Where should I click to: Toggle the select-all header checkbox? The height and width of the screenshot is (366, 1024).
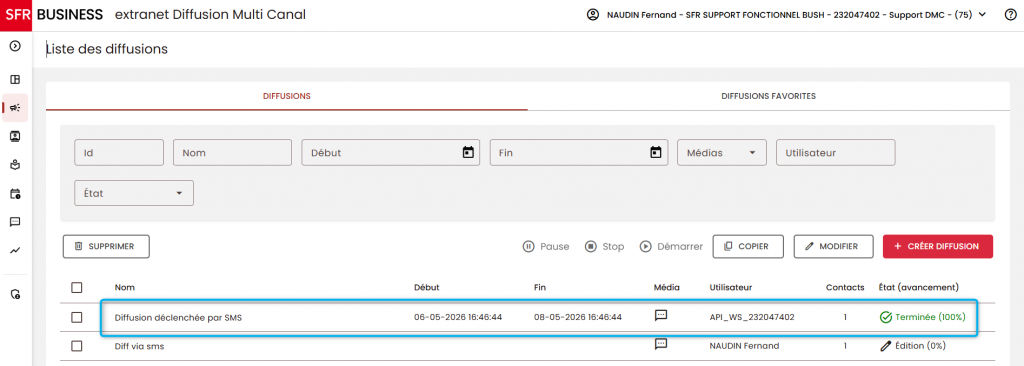(76, 287)
